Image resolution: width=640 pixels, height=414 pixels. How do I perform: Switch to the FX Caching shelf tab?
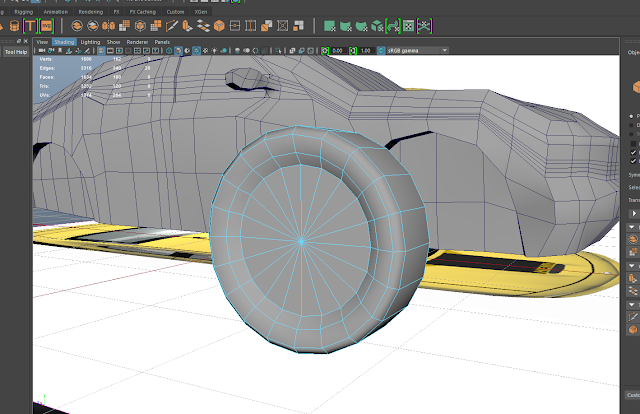coord(143,12)
